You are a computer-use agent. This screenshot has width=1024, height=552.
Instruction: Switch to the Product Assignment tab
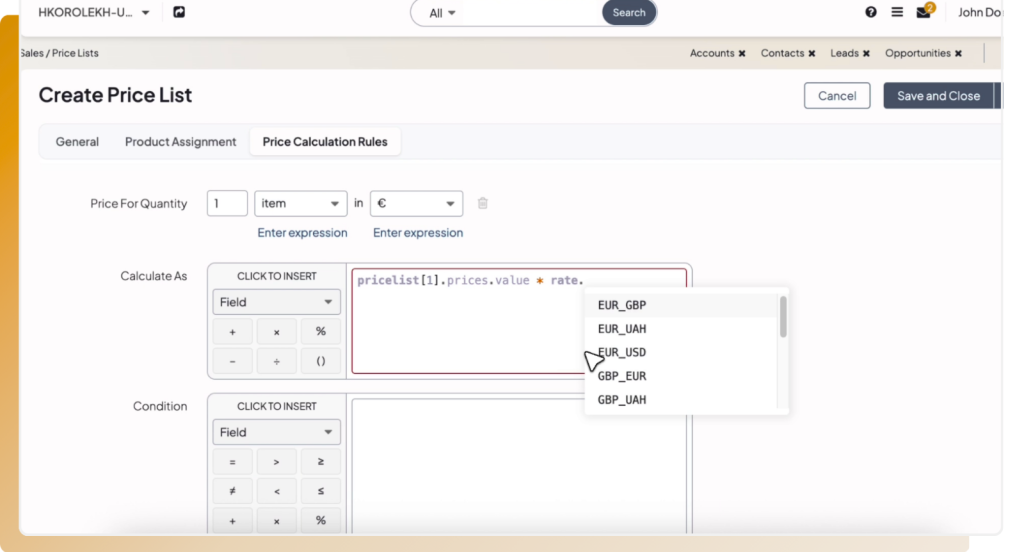[x=180, y=142]
